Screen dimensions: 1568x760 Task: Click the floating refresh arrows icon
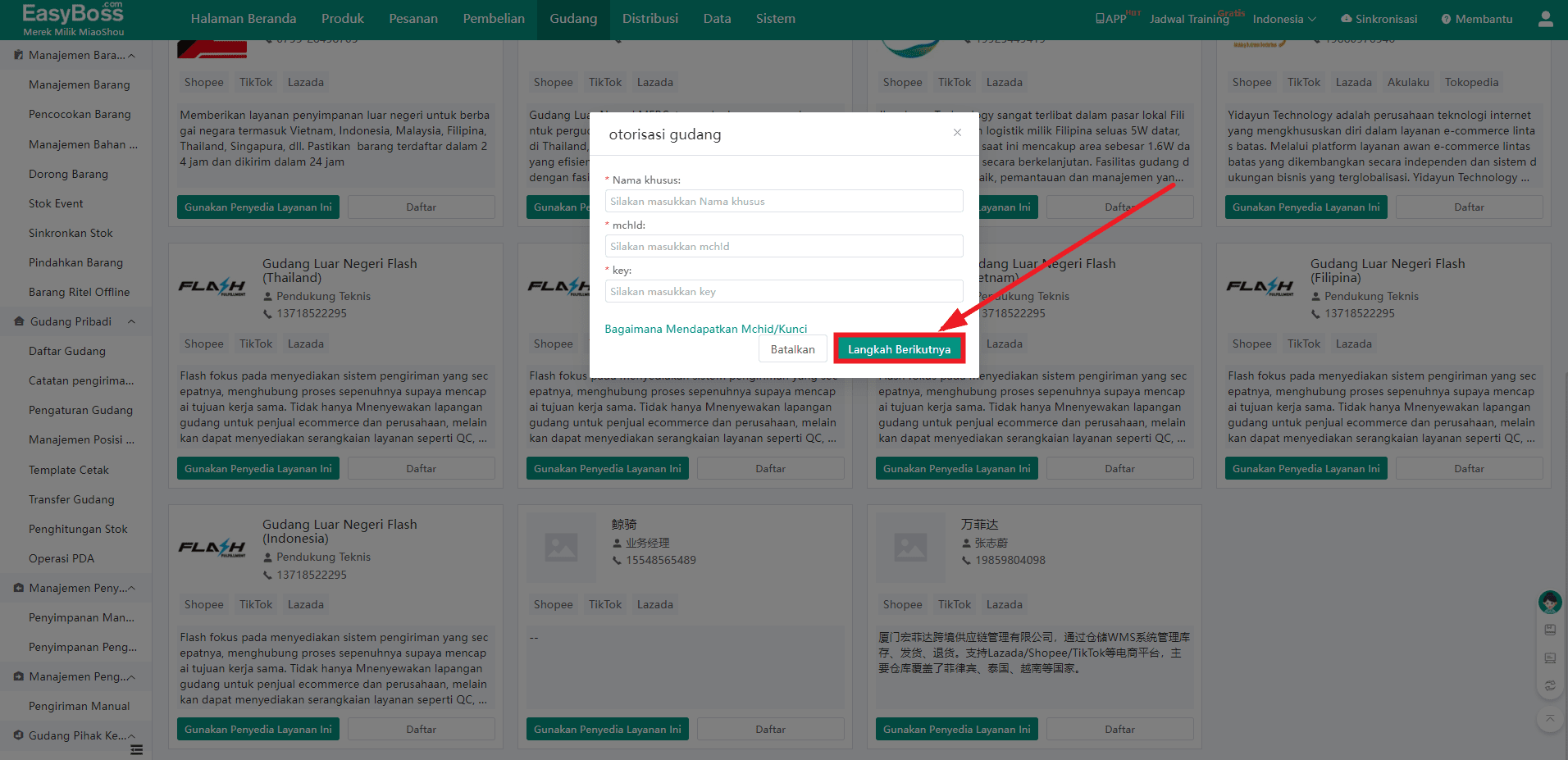click(1550, 685)
